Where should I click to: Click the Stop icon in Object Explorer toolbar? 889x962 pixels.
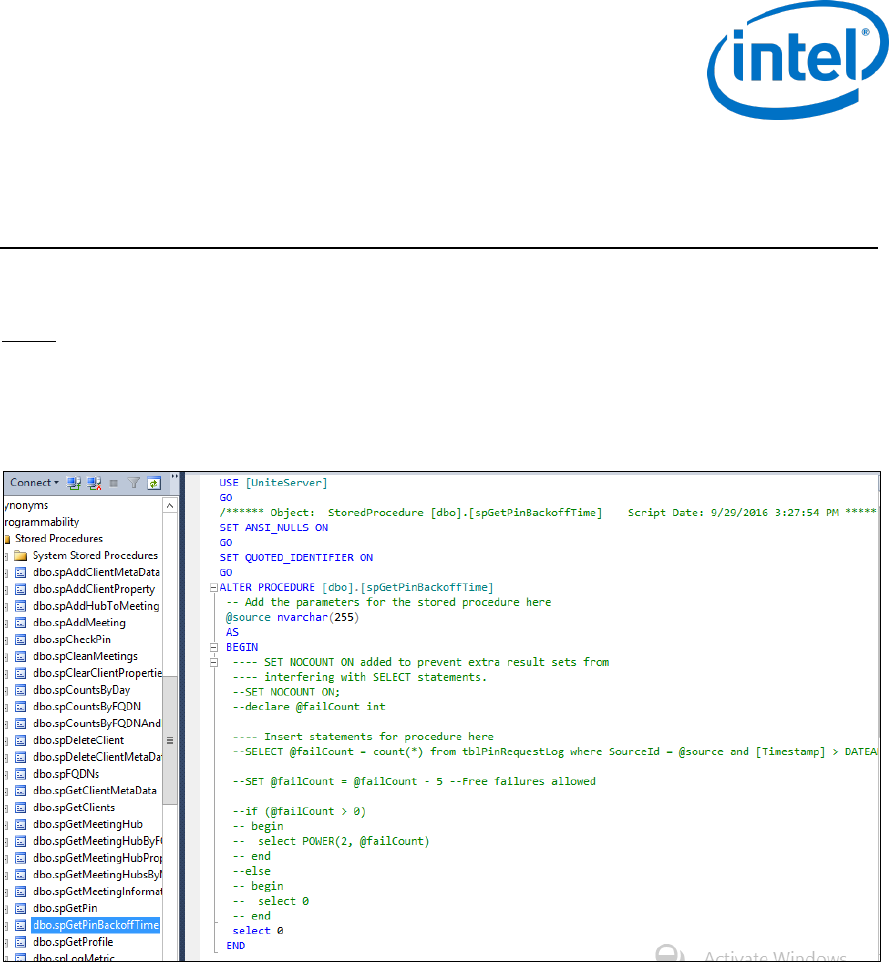point(114,483)
